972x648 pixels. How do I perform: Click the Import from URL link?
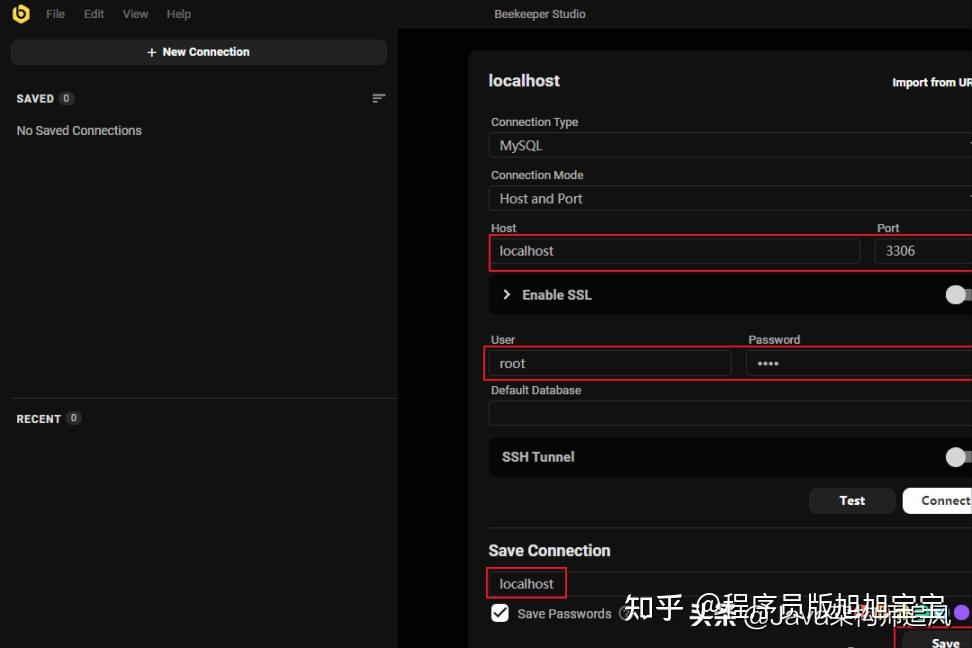[932, 82]
